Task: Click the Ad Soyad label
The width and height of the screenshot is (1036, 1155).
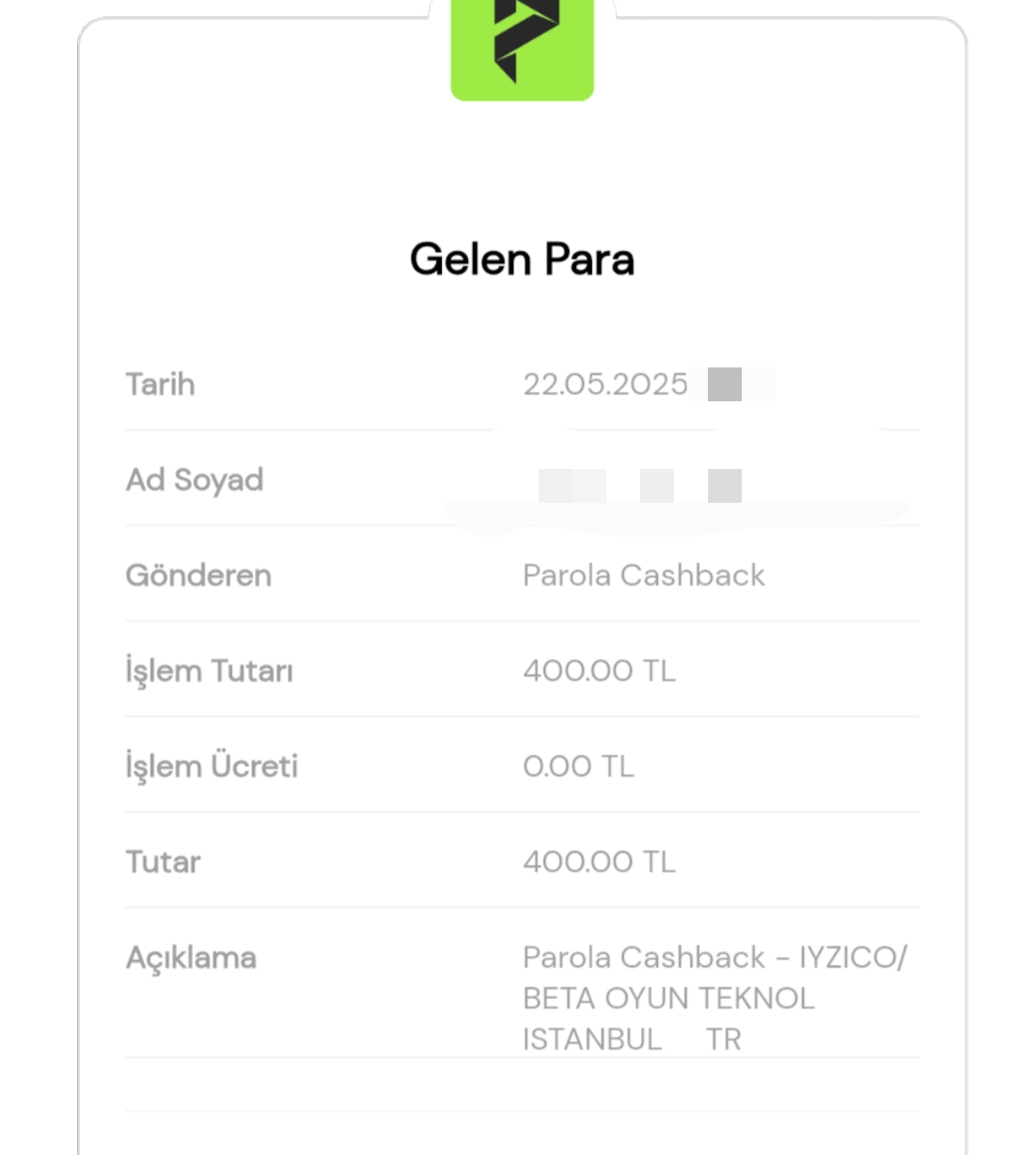Action: [x=195, y=480]
